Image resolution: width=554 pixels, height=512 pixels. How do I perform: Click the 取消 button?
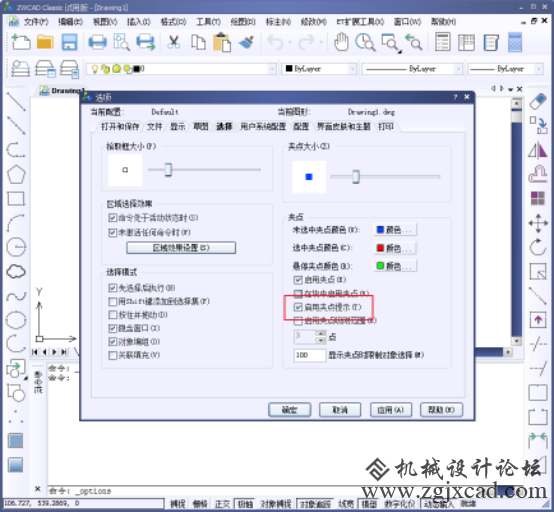340,410
